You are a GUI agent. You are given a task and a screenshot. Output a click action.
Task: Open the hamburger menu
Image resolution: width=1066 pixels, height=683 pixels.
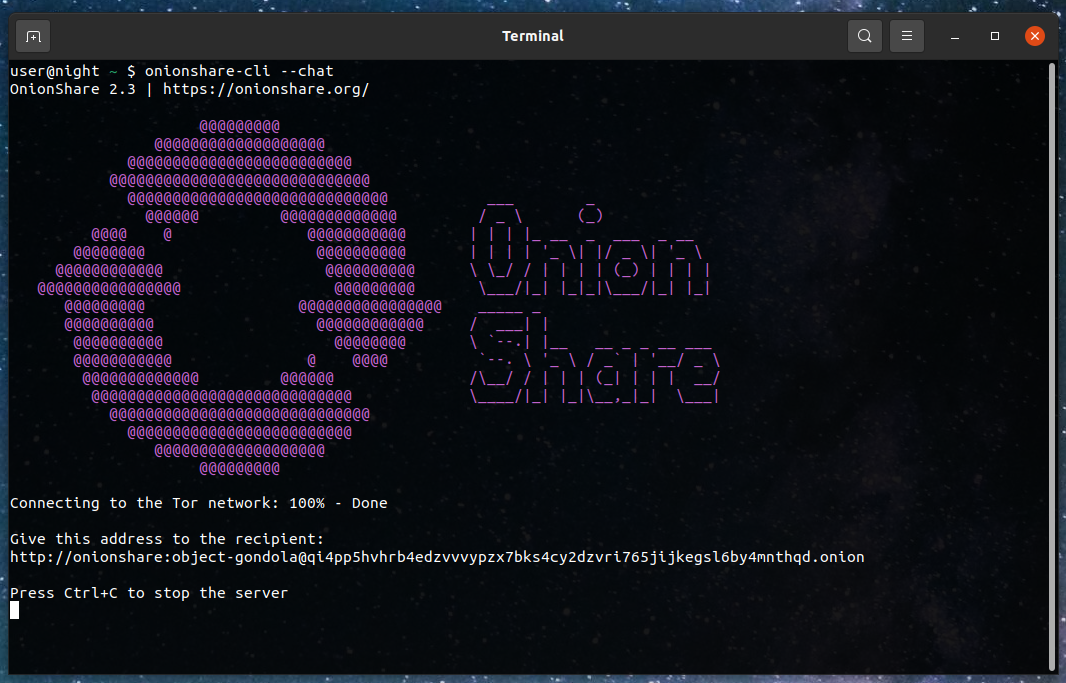907,36
